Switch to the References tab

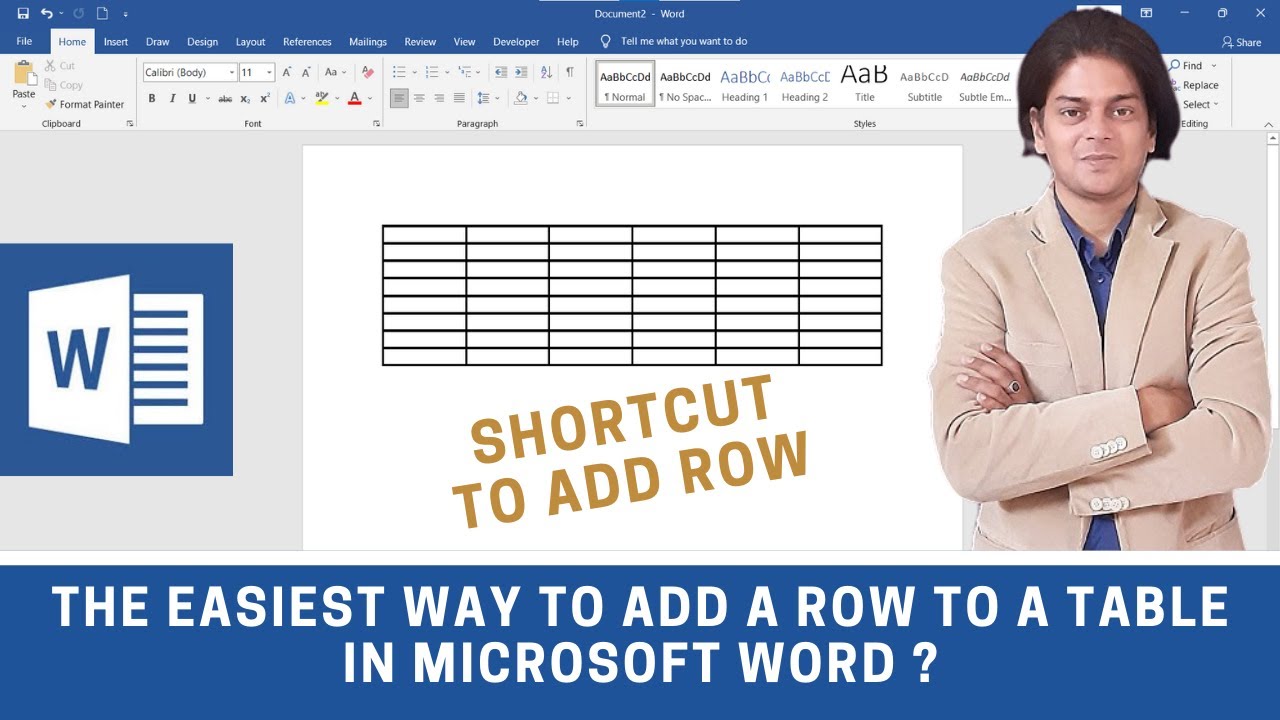click(307, 42)
